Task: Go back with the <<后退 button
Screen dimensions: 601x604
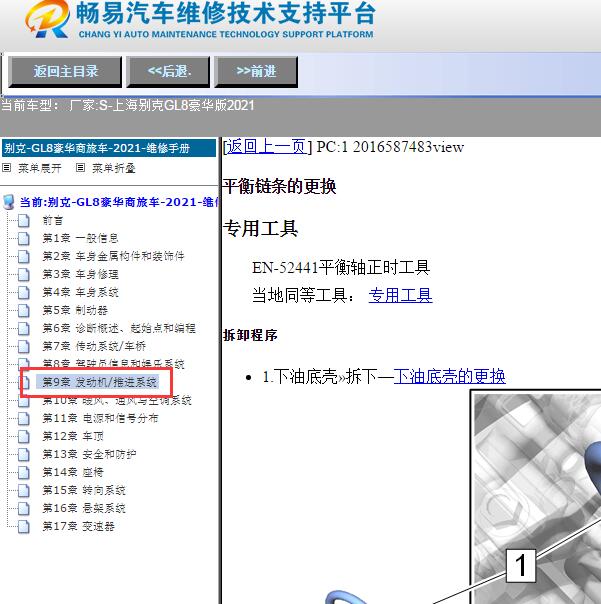Action: click(x=169, y=72)
